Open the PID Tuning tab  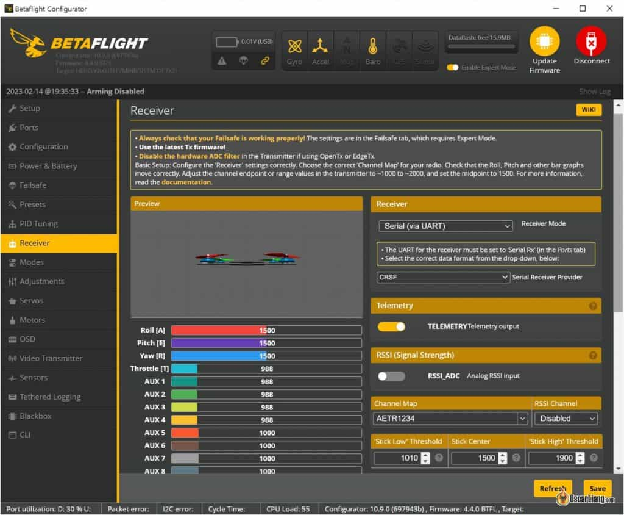point(59,224)
